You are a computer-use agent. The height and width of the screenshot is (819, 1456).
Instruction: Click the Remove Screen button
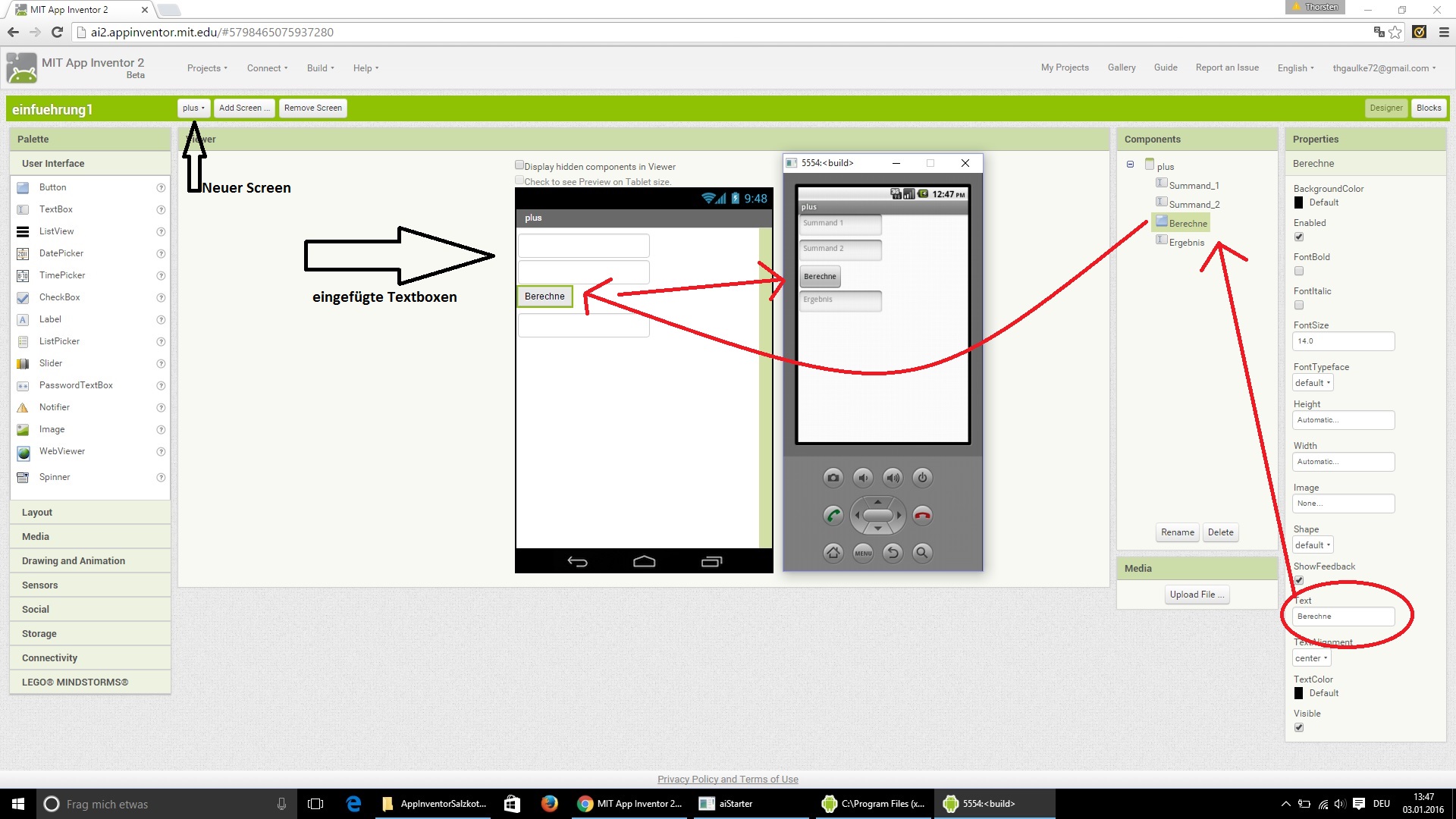(x=313, y=108)
